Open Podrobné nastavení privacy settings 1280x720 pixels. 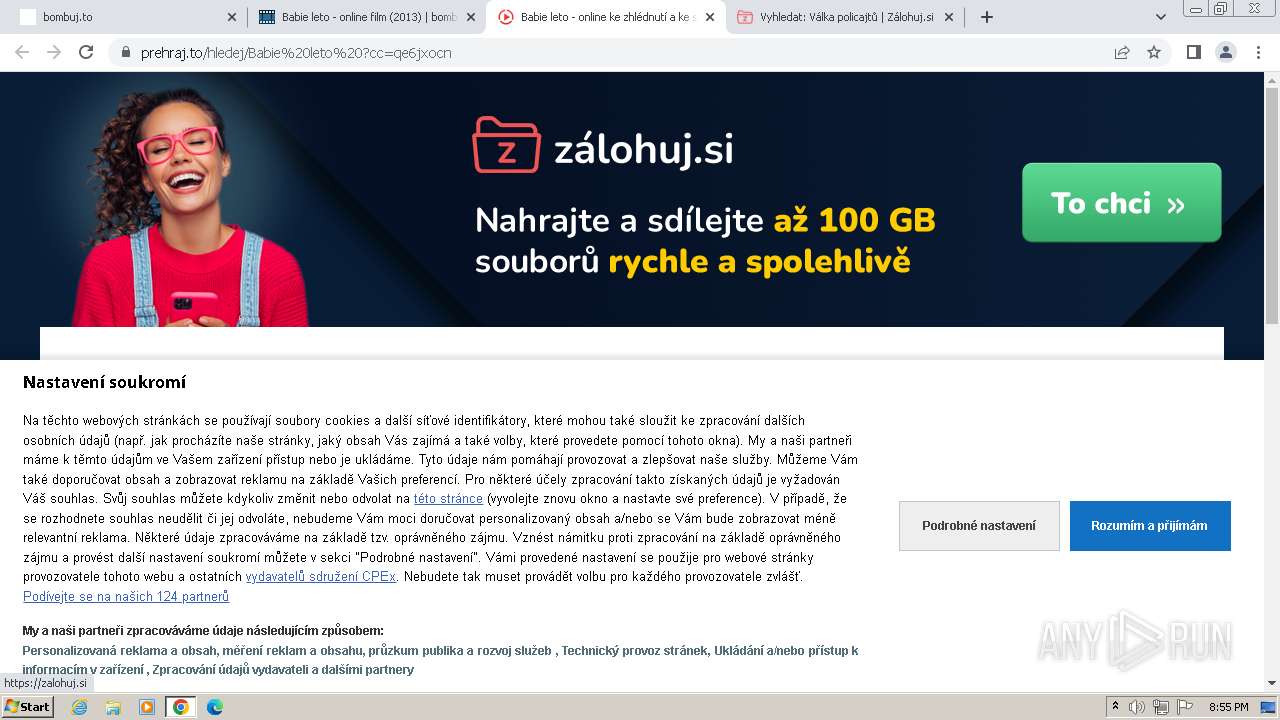pos(979,526)
